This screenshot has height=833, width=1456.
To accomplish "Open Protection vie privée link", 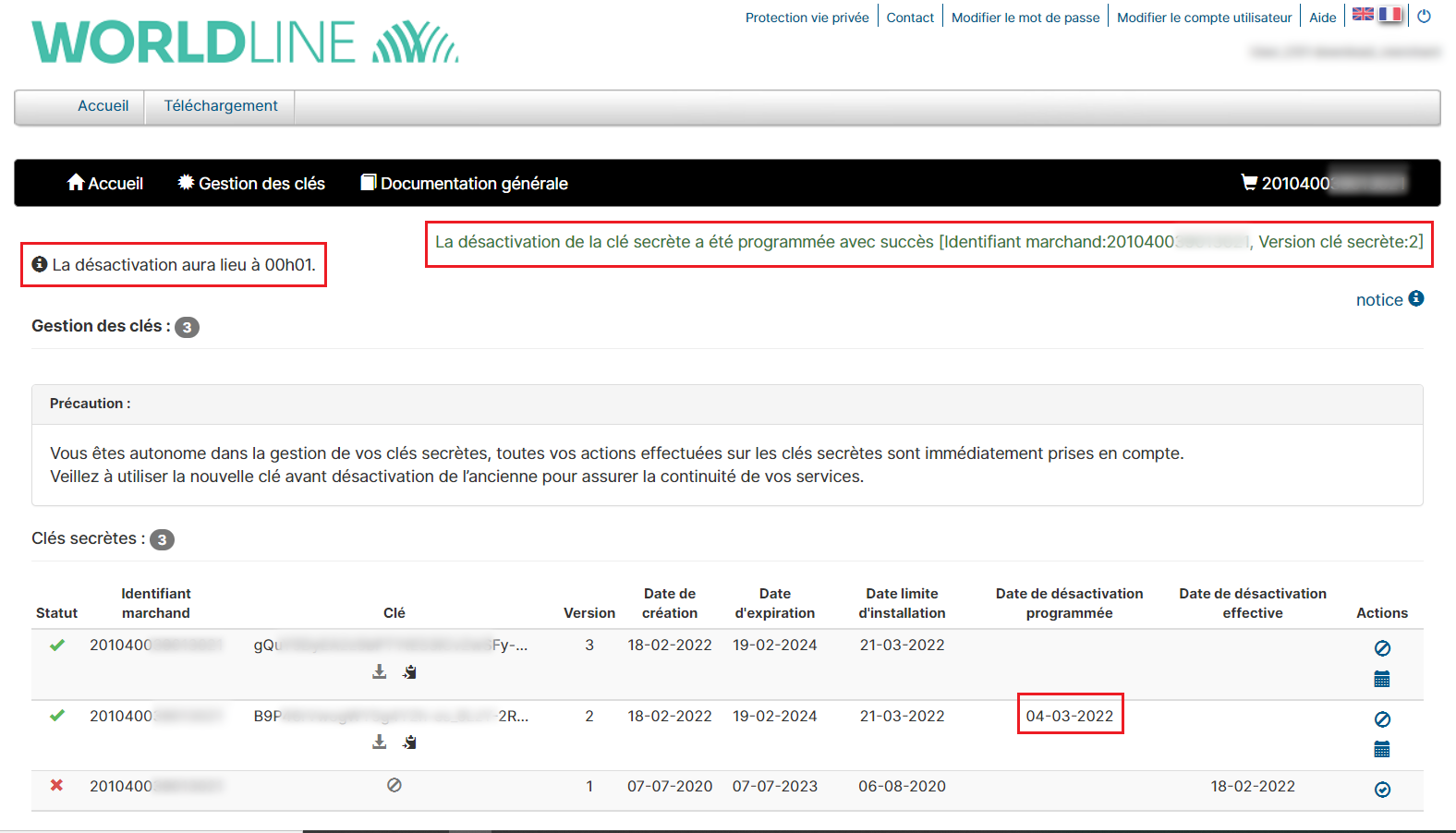I will pyautogui.click(x=807, y=18).
